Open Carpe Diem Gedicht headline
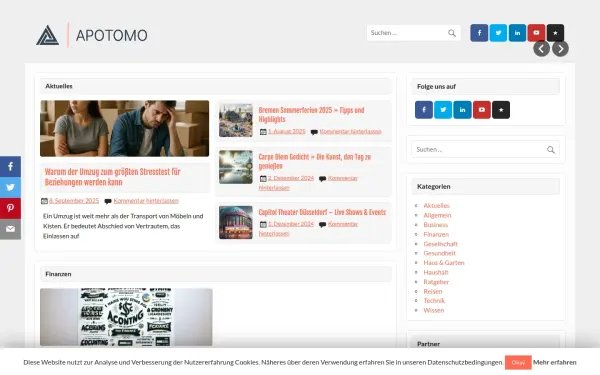 tap(315, 161)
